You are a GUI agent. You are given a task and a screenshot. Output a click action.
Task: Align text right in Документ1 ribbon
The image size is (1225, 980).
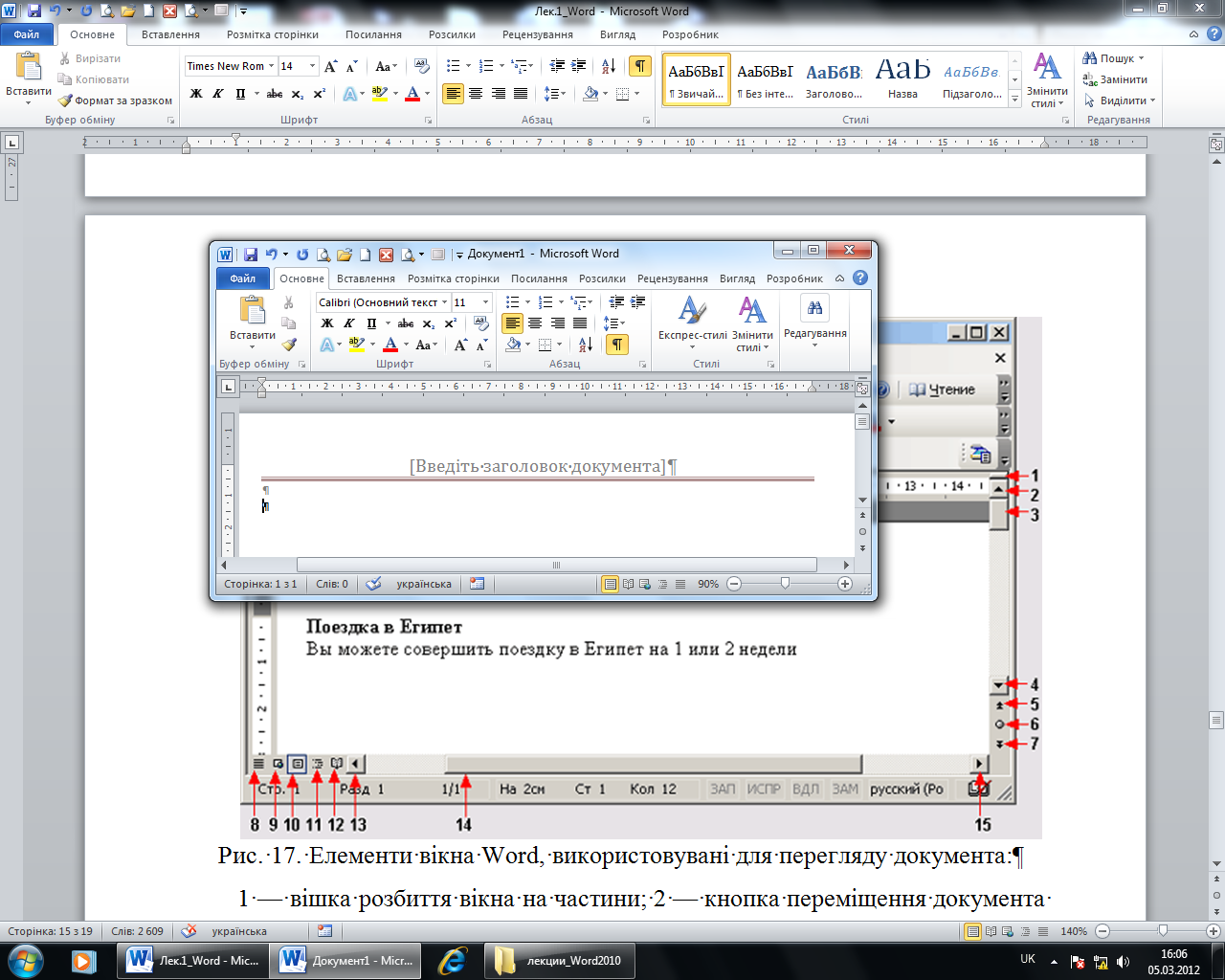[x=557, y=323]
